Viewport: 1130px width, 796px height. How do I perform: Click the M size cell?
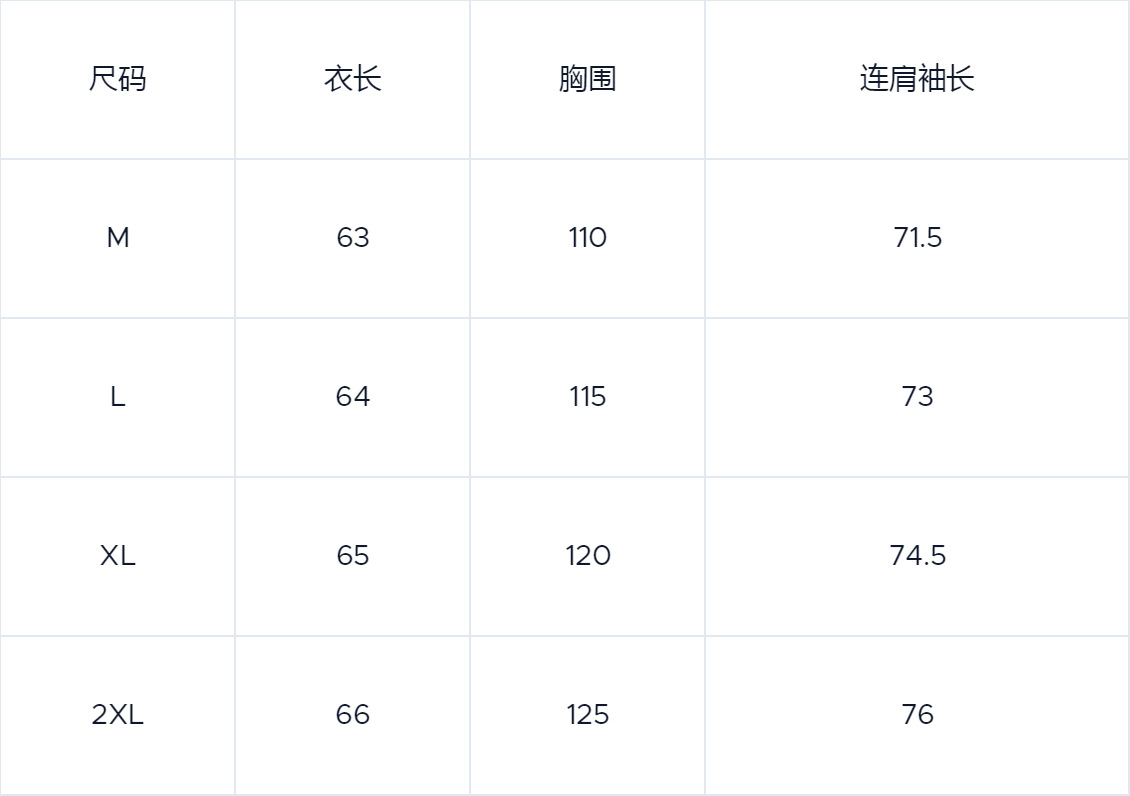[x=117, y=238]
